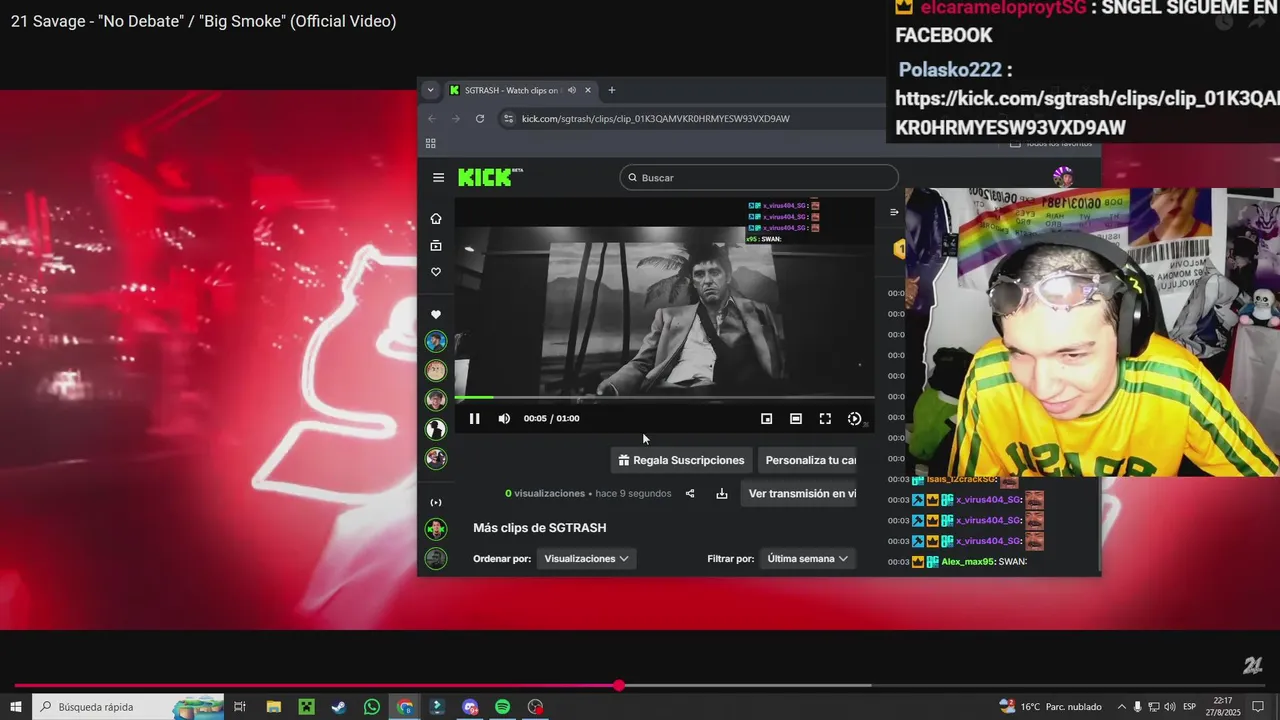Image resolution: width=1280 pixels, height=720 pixels.
Task: Click Más clips de SGTRASH heading
Action: click(540, 528)
